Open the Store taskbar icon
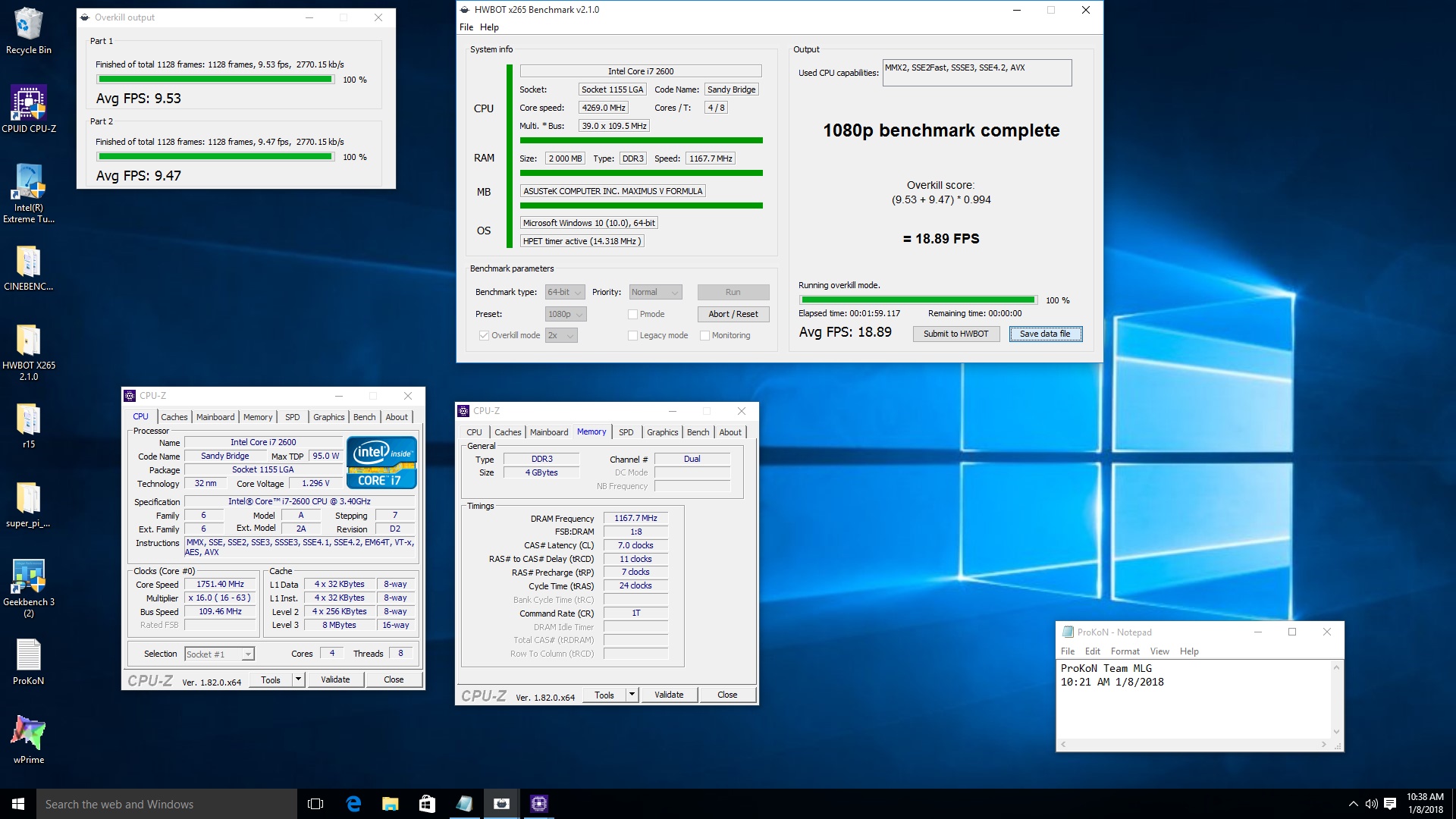This screenshot has width=1456, height=819. tap(427, 804)
